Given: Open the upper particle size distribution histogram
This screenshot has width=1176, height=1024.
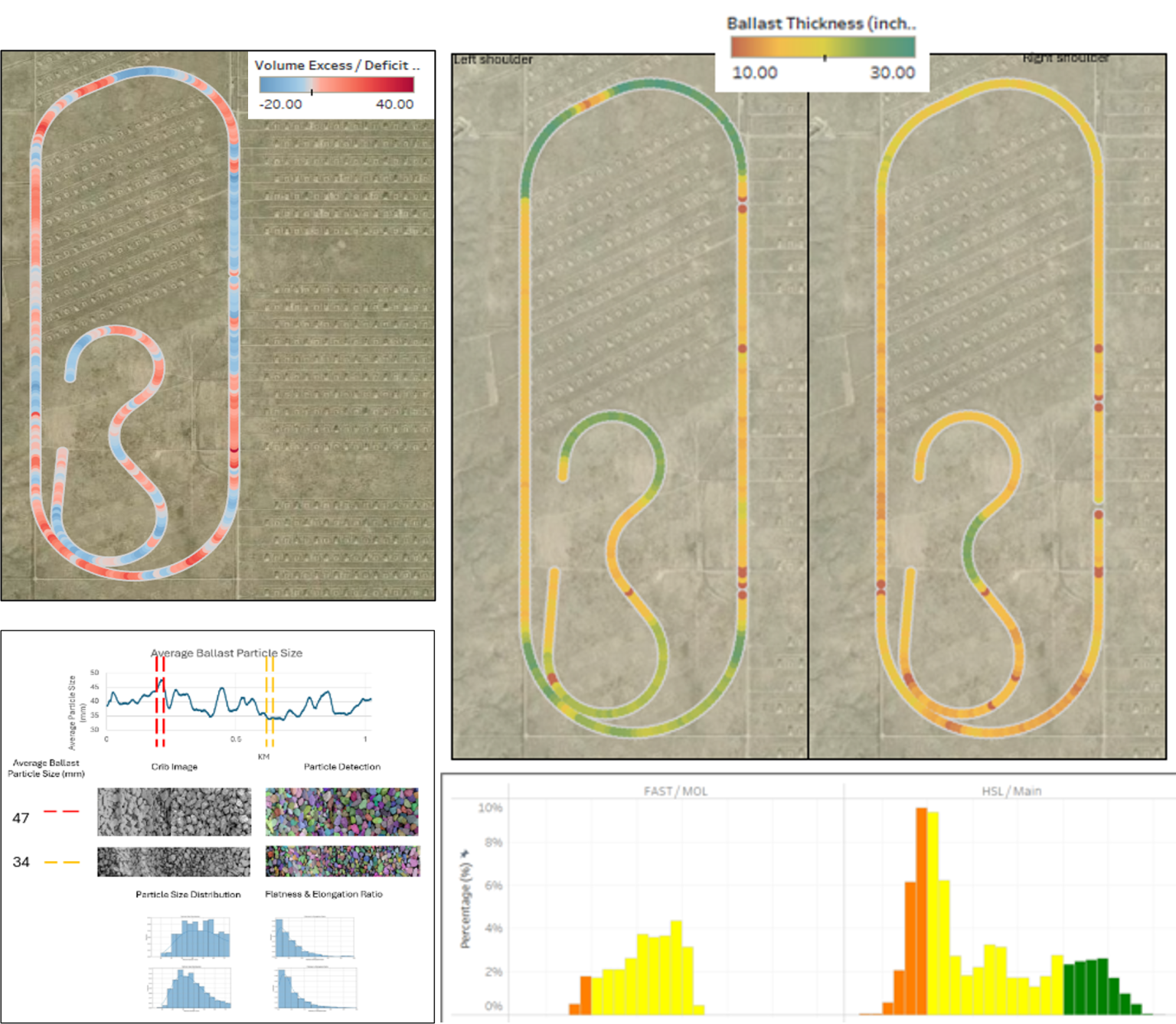Looking at the screenshot, I should (189, 937).
